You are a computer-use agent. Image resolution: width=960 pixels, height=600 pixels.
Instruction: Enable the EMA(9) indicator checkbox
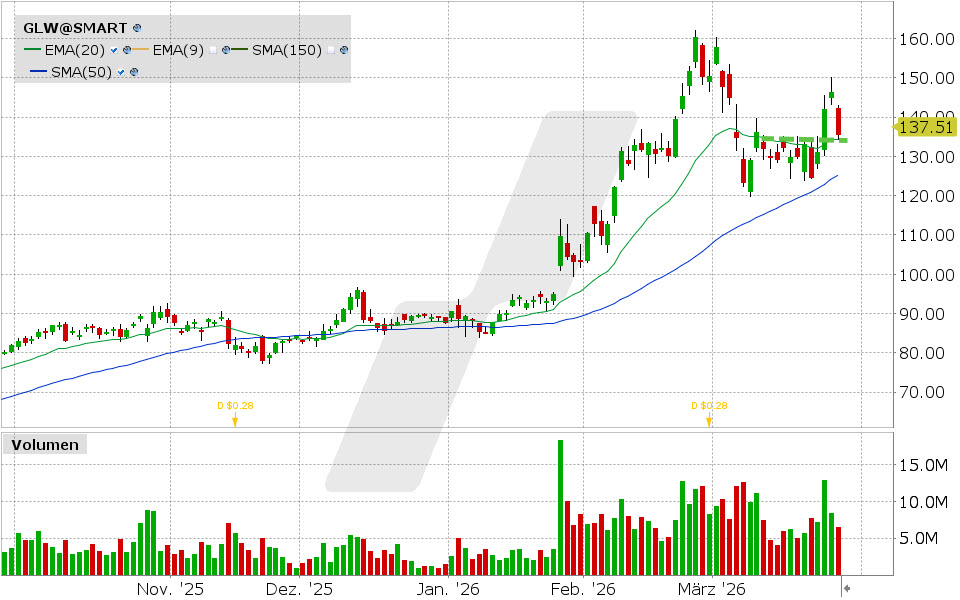coord(213,49)
